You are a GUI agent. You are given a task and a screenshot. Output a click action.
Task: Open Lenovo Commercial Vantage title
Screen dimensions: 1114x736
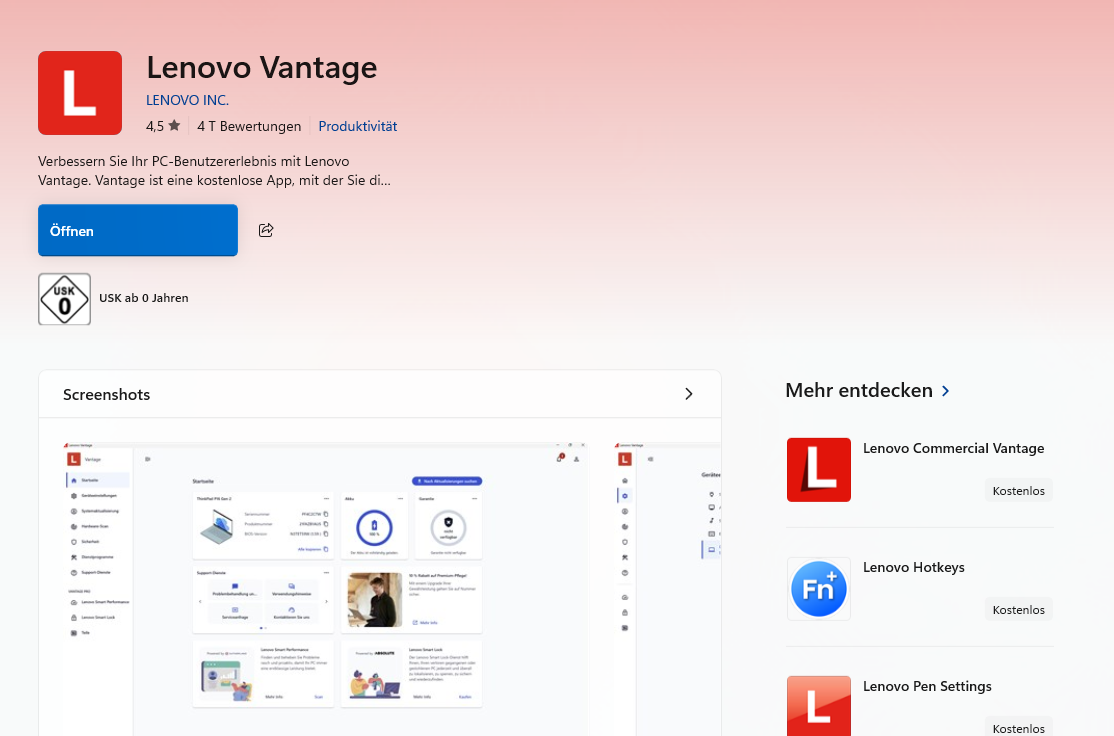pyautogui.click(x=953, y=448)
